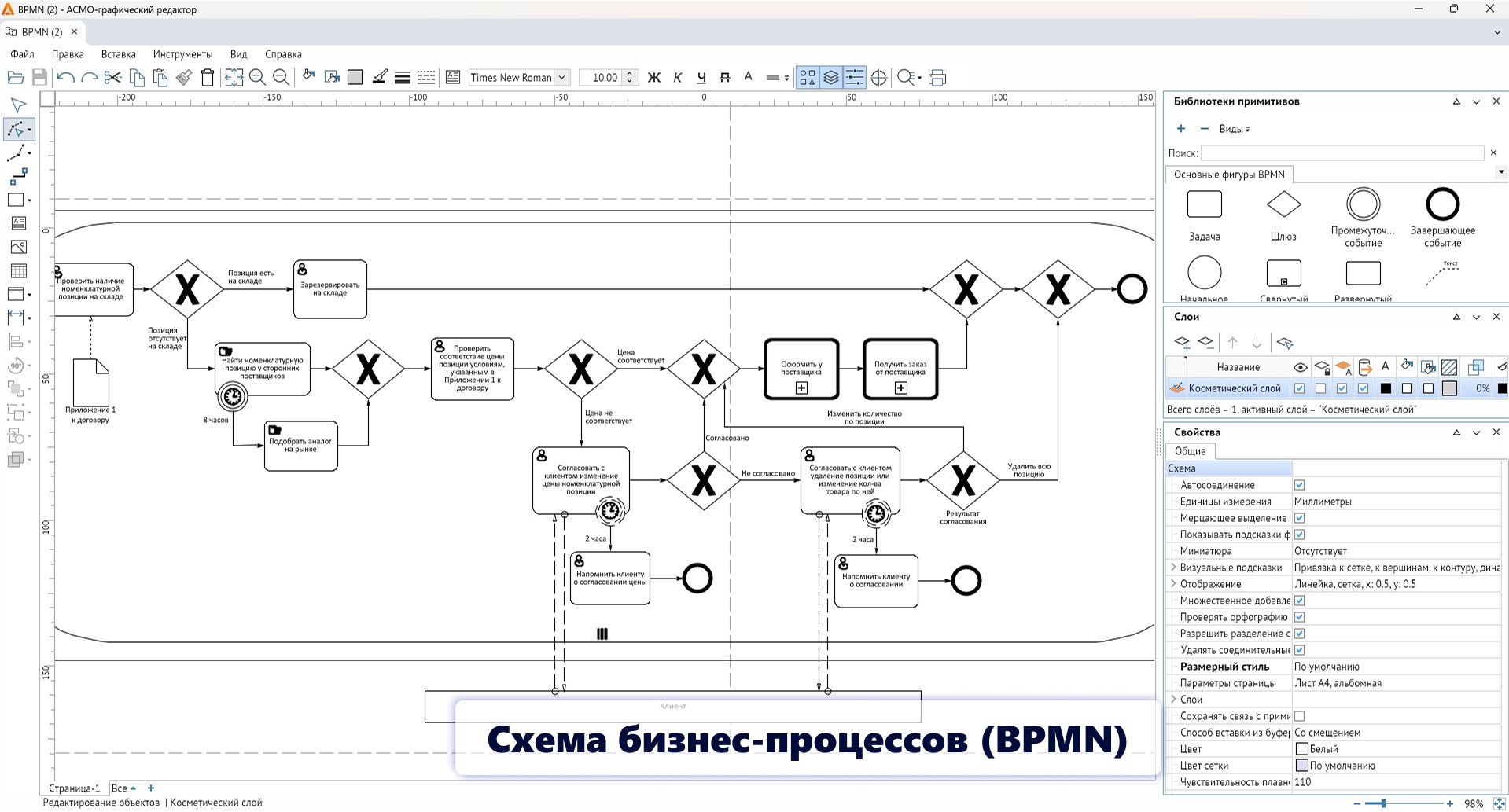Click the Поиск search field

(x=1342, y=152)
